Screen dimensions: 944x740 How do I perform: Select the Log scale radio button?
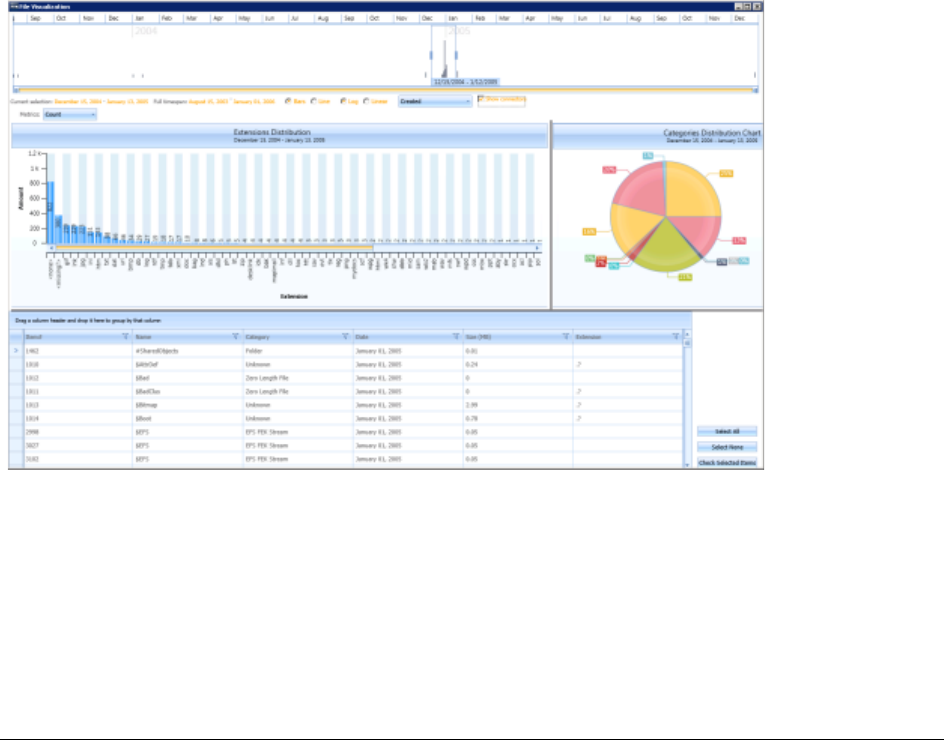pyautogui.click(x=343, y=101)
